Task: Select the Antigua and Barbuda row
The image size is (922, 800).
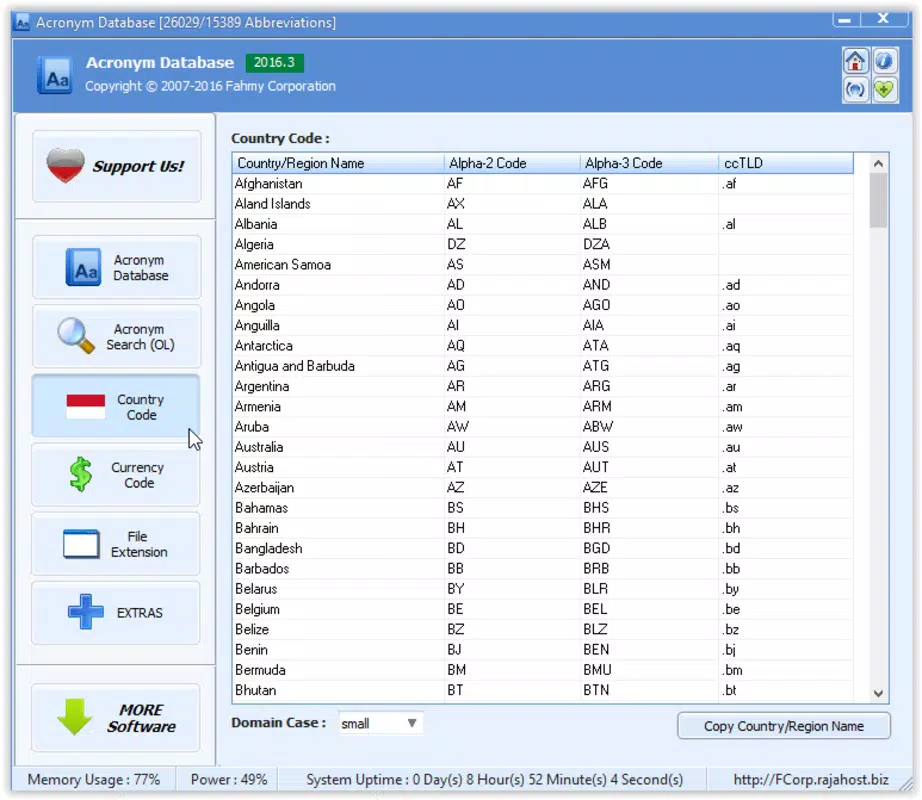Action: [543, 366]
